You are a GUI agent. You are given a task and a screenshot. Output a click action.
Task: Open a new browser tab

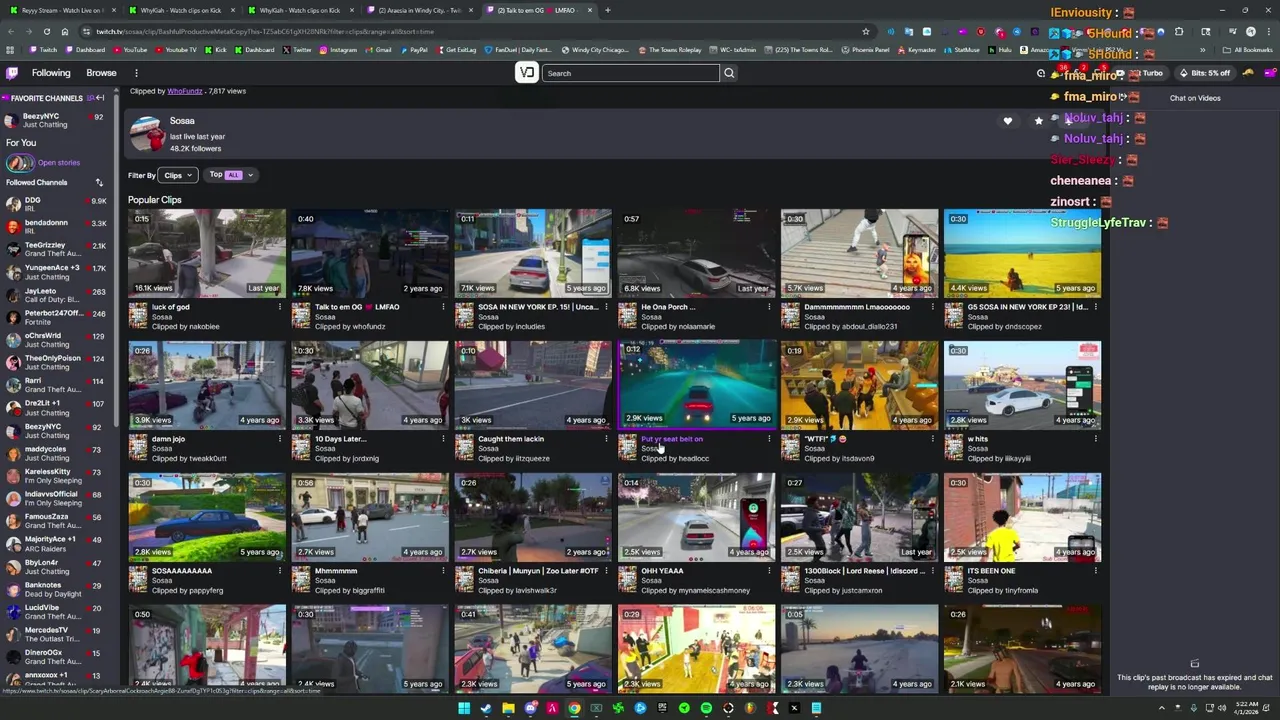608,10
